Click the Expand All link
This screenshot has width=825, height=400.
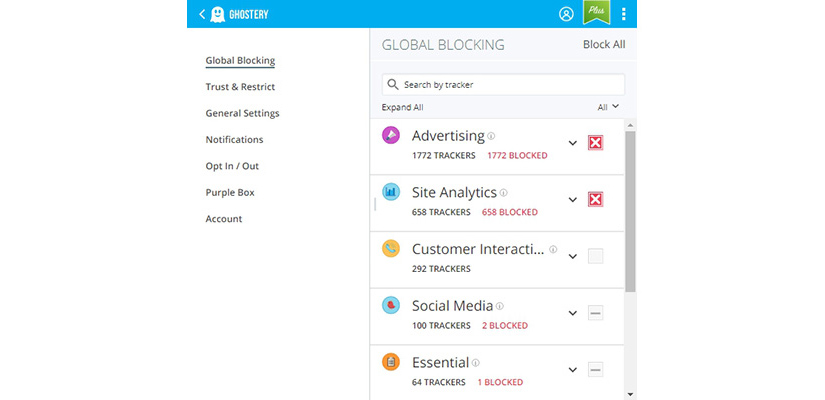click(x=403, y=107)
